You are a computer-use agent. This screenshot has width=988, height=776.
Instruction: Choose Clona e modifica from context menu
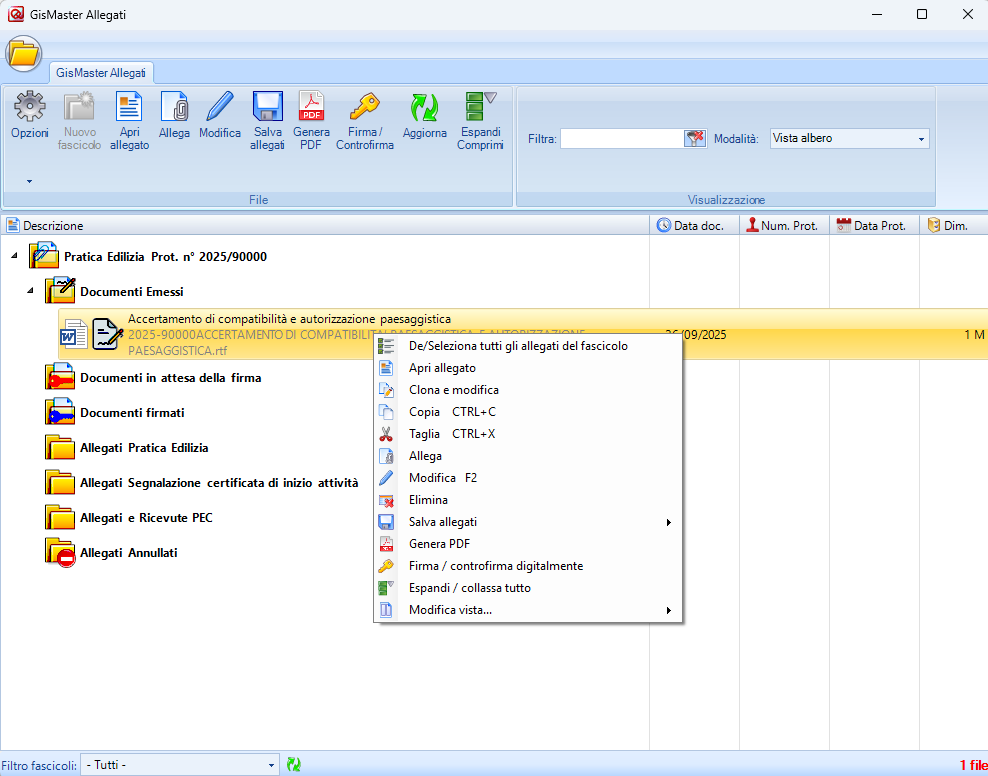453,390
